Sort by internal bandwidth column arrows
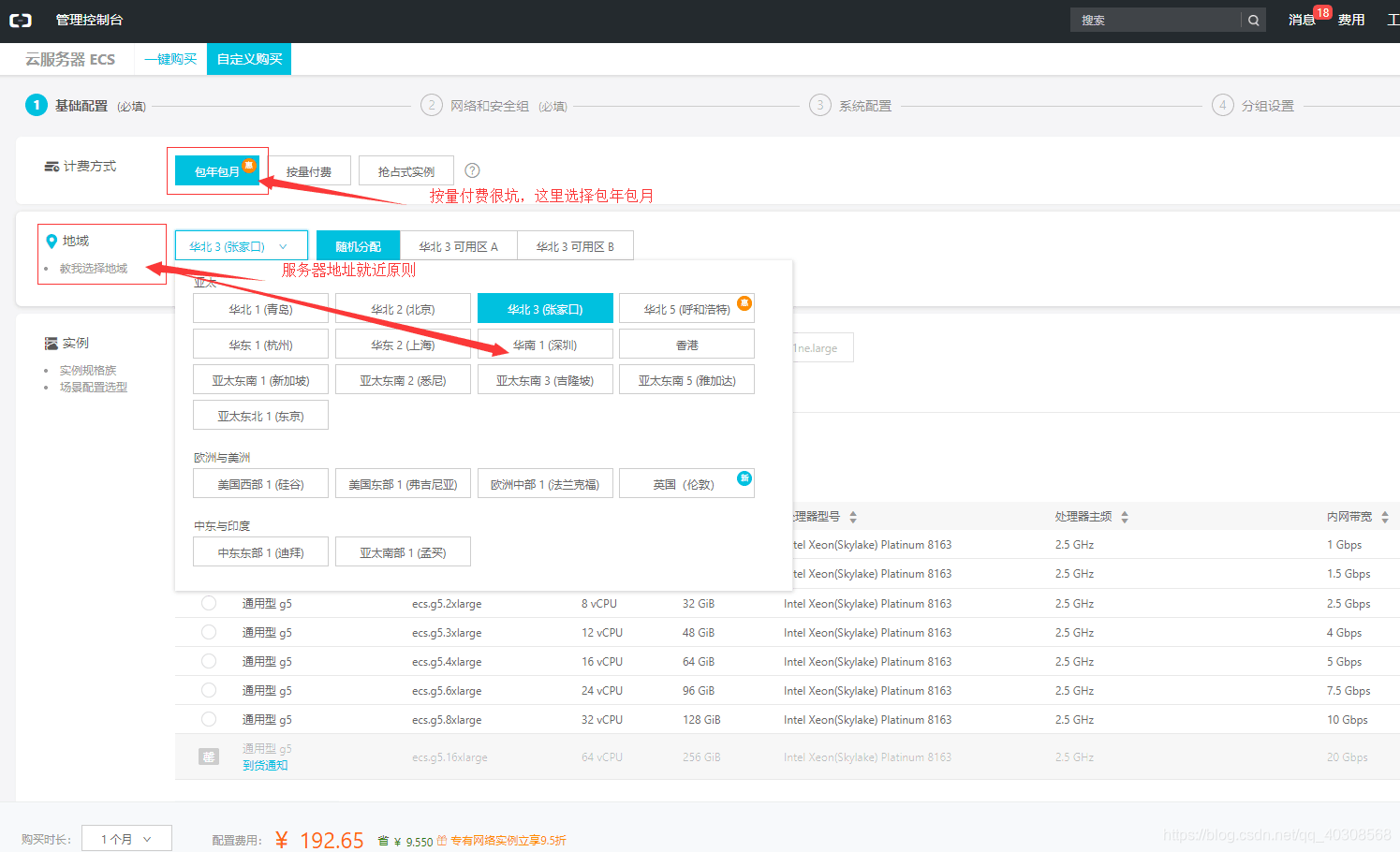 pyautogui.click(x=1384, y=517)
